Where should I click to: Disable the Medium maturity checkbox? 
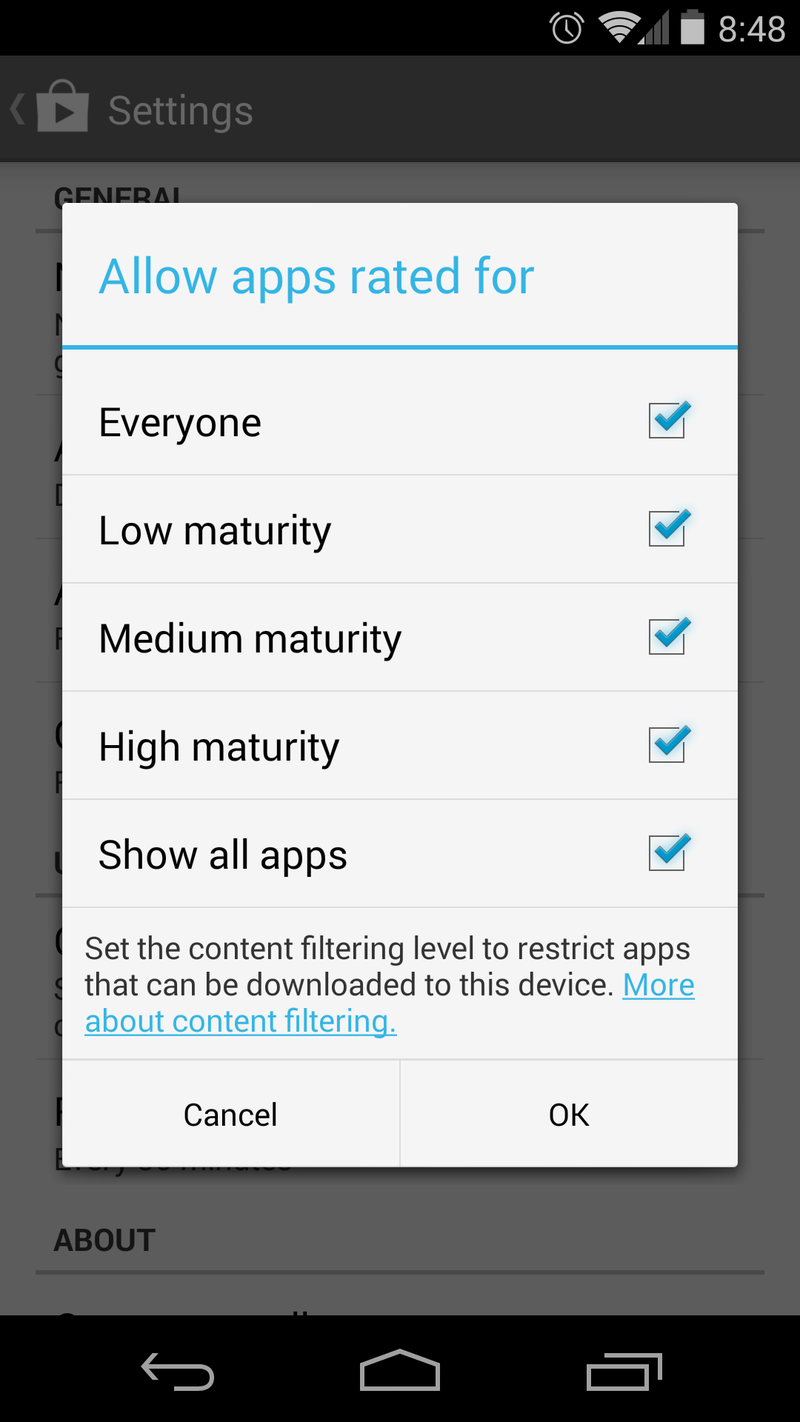pyautogui.click(x=667, y=637)
